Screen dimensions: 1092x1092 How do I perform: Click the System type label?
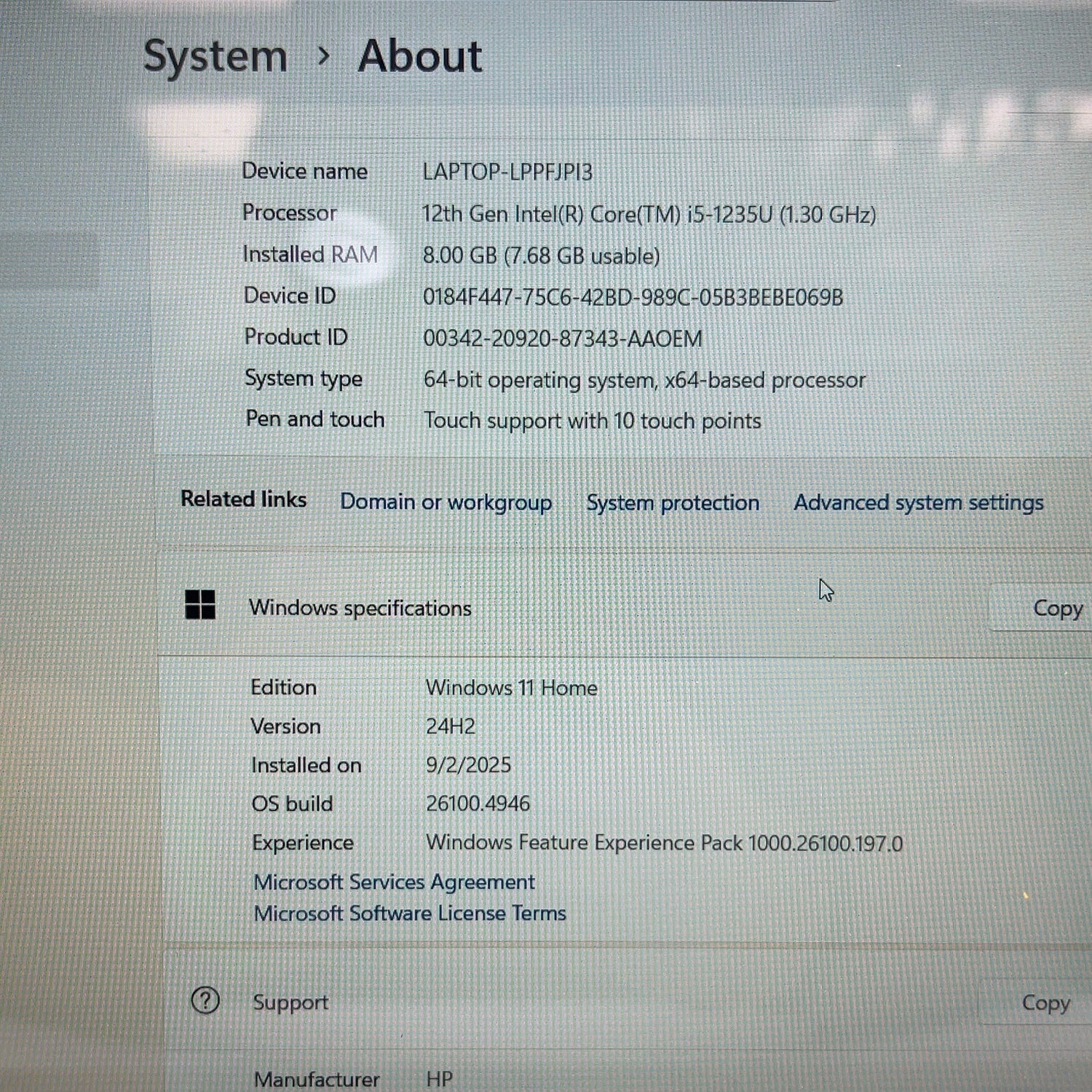click(x=303, y=379)
